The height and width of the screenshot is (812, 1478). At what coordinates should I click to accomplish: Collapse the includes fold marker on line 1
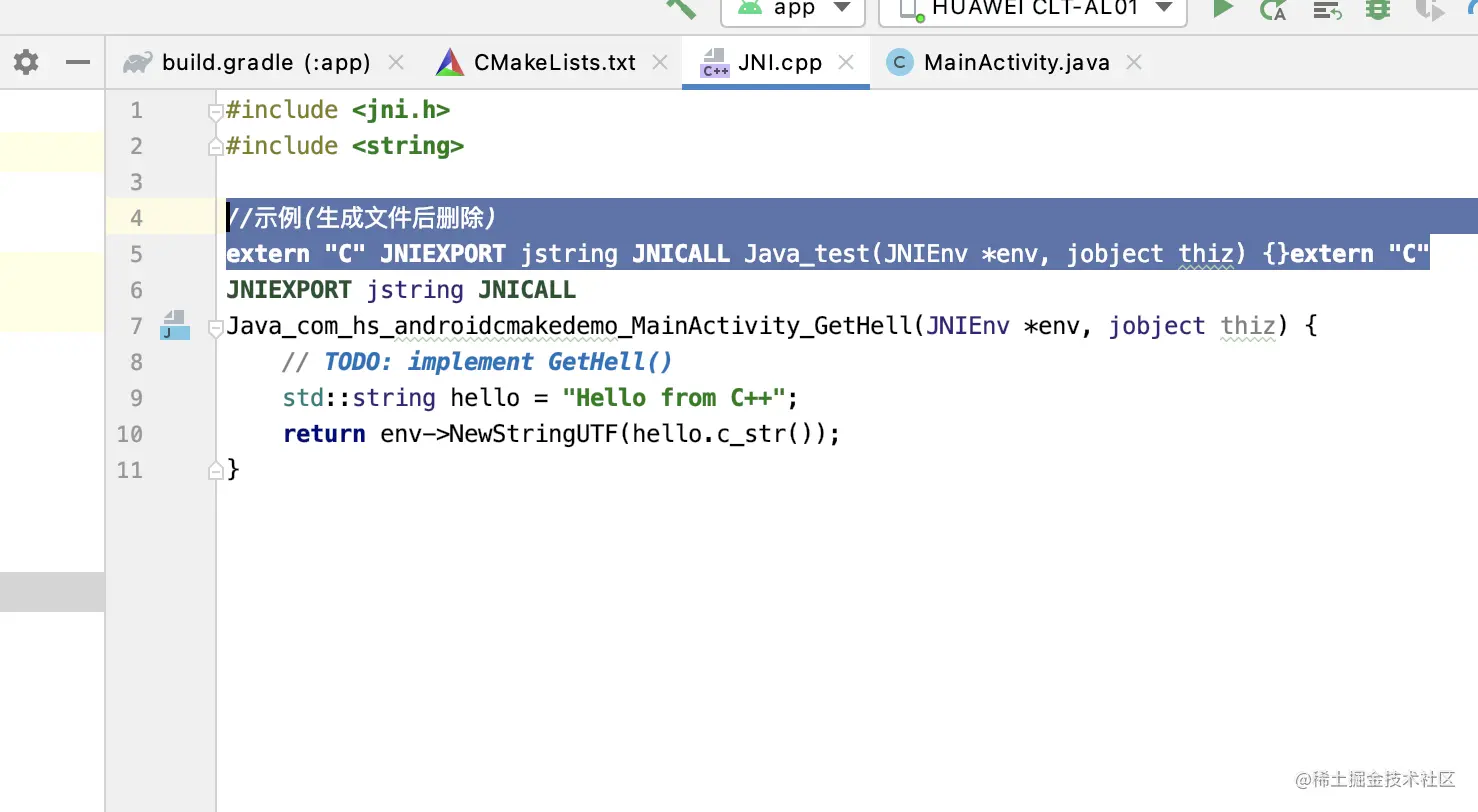click(x=215, y=111)
